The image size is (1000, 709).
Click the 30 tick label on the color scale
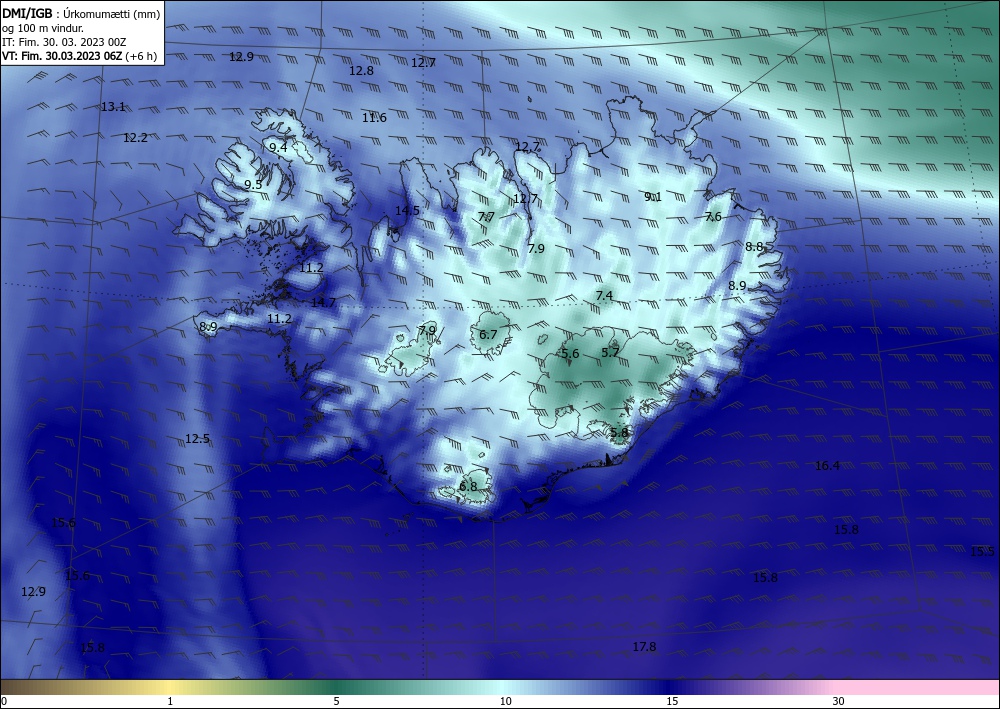tap(839, 702)
